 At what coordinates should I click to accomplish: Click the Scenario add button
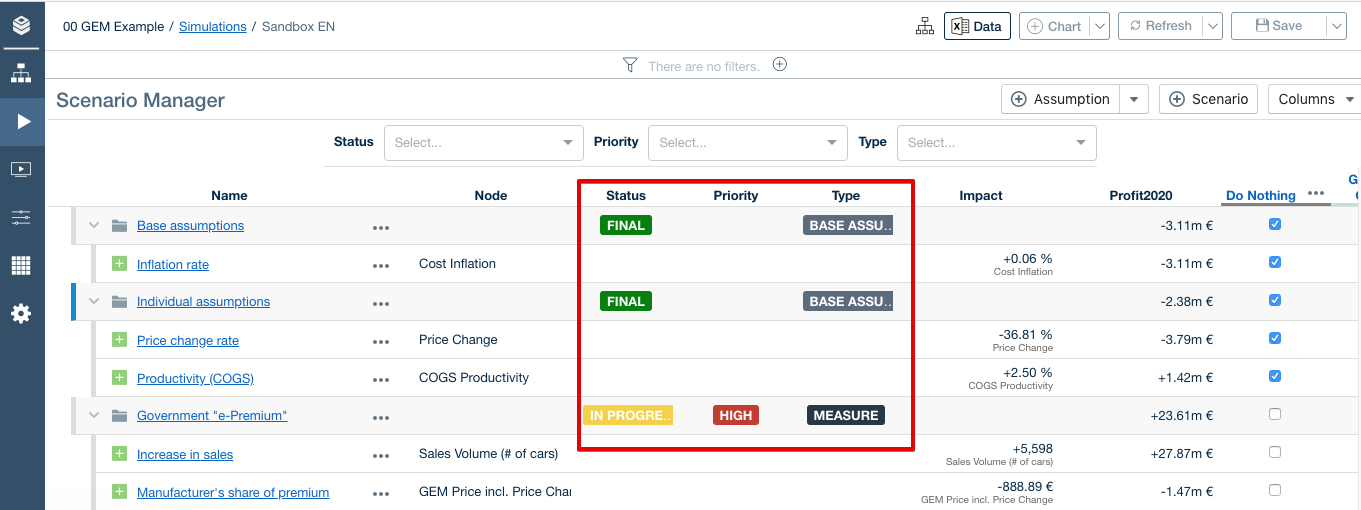pos(1208,99)
